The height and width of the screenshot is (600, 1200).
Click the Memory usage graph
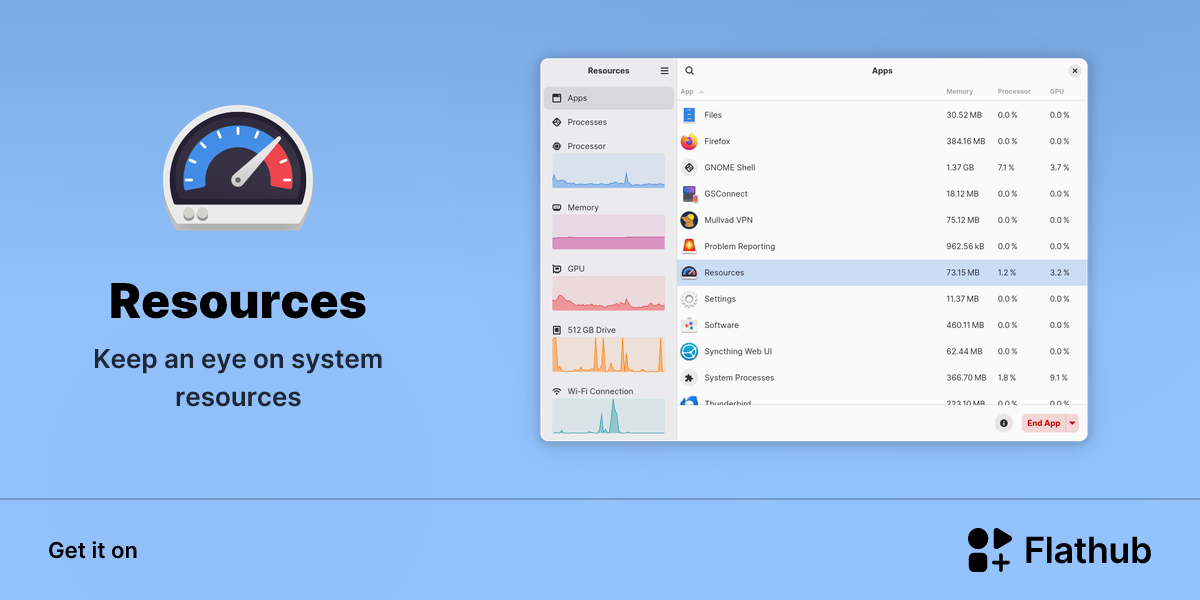point(608,232)
